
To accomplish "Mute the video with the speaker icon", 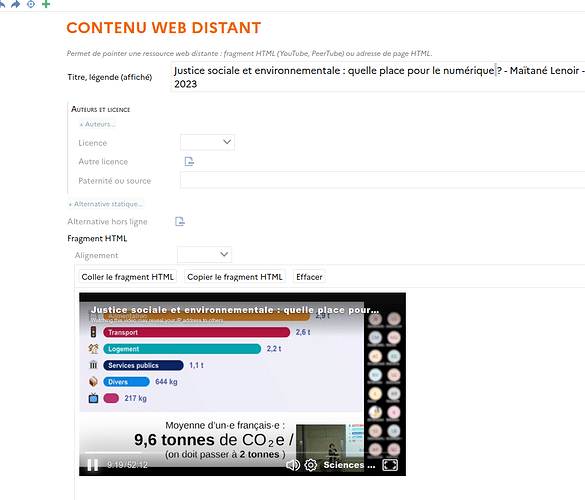I will pos(293,465).
